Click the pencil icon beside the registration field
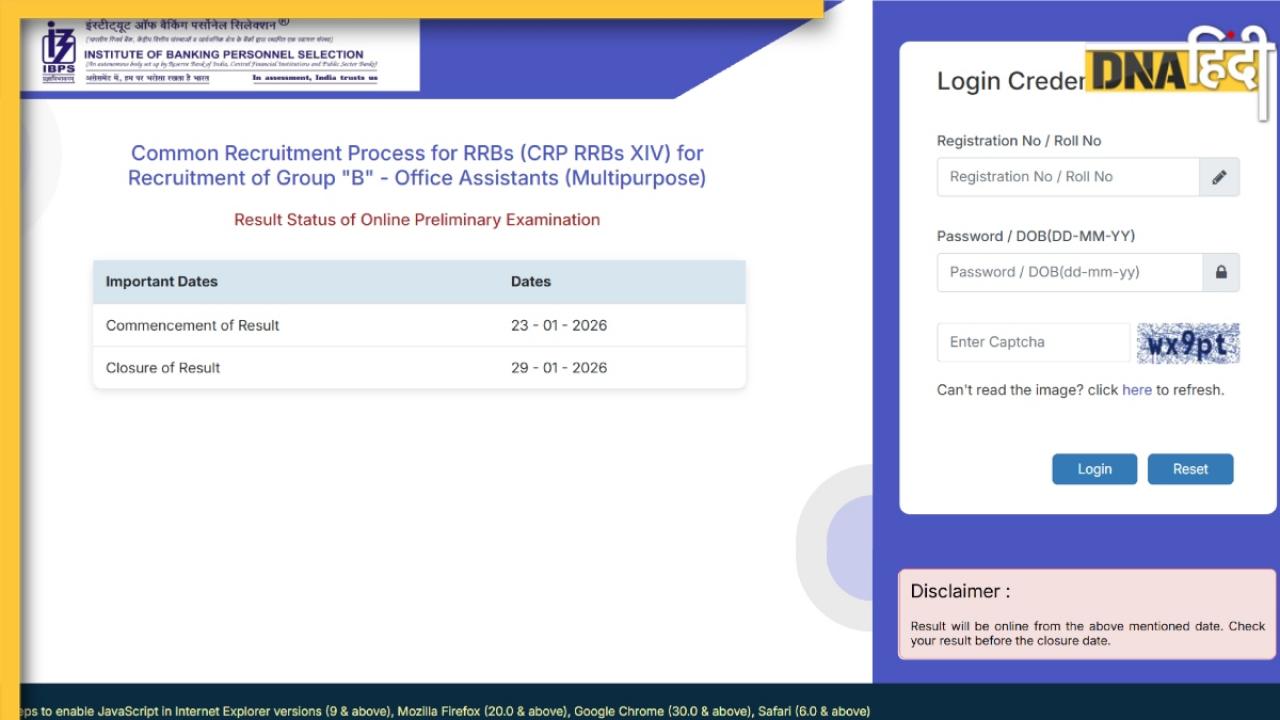 [x=1219, y=177]
